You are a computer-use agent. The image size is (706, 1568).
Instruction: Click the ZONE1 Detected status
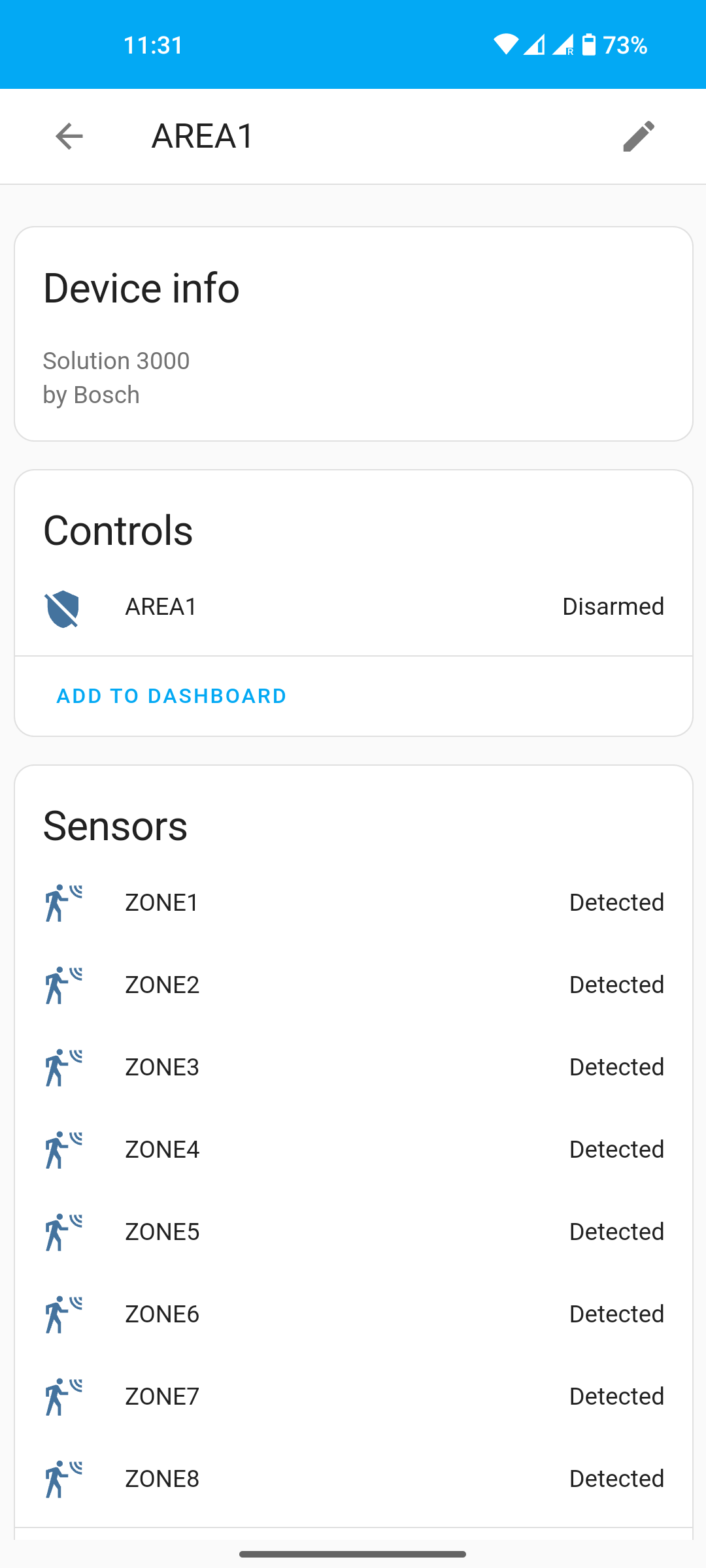(616, 902)
